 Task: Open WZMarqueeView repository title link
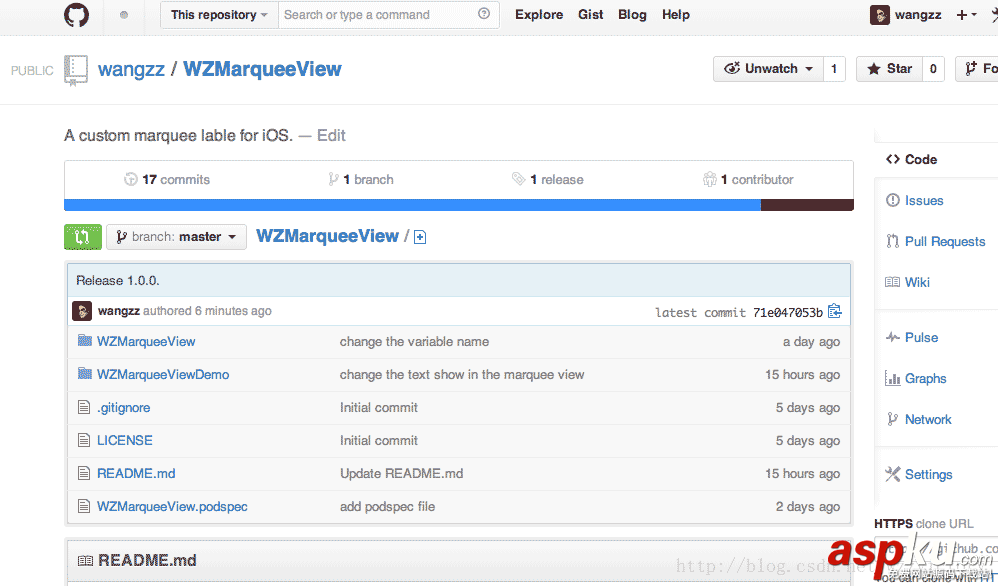pyautogui.click(x=262, y=69)
